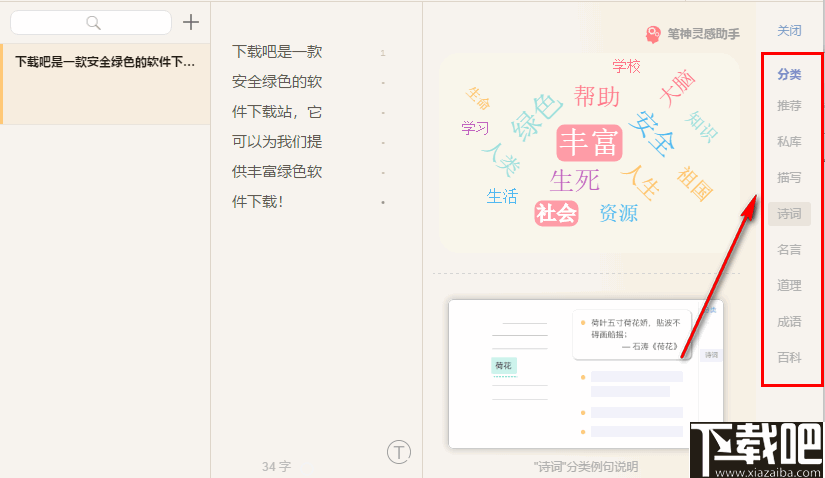Choose the 描写 category
This screenshot has width=825, height=478.
[x=789, y=177]
